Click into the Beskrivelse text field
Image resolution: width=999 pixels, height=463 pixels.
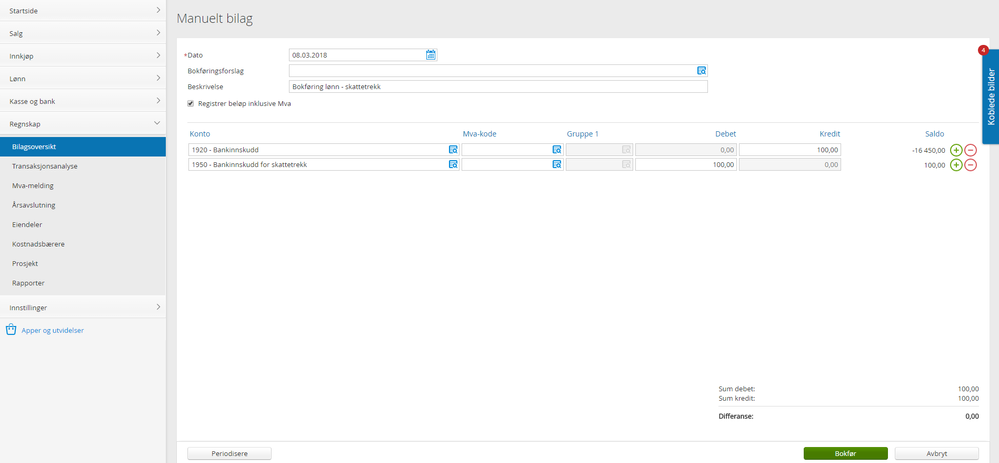point(497,87)
